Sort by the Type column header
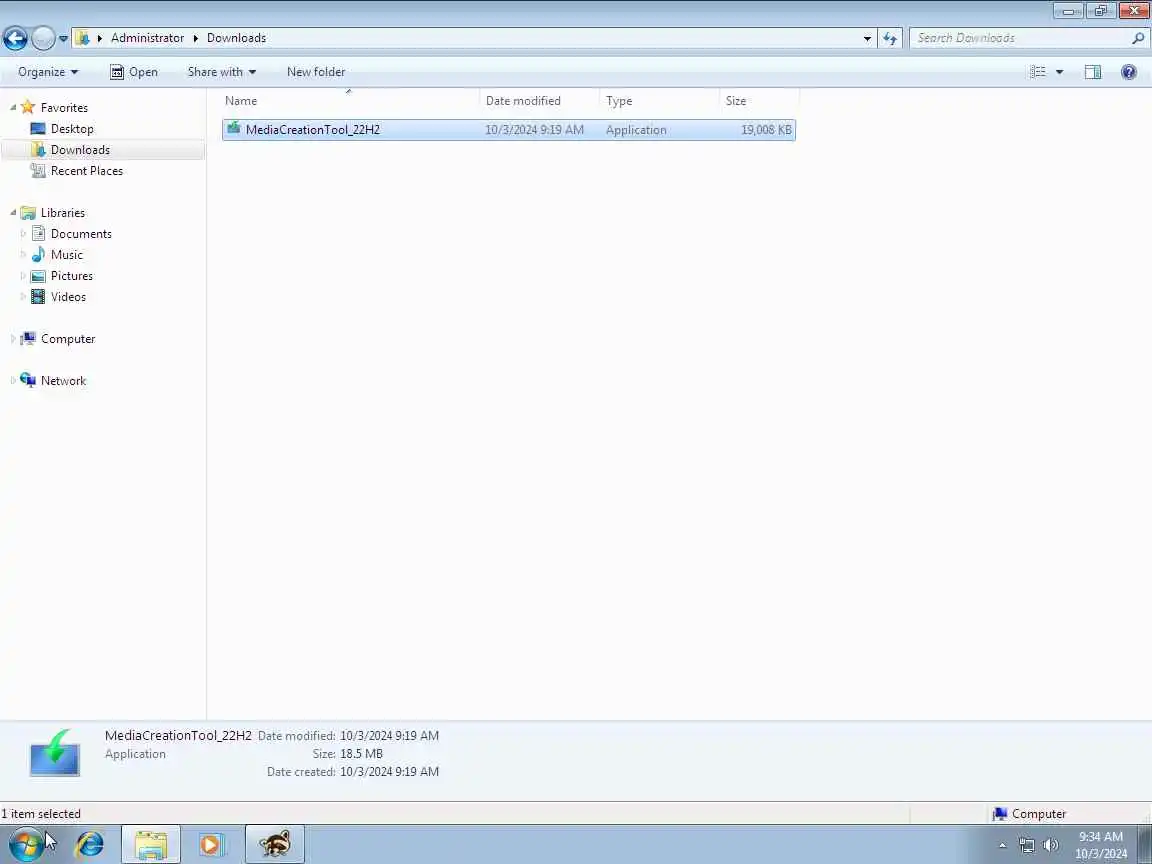 pyautogui.click(x=659, y=101)
